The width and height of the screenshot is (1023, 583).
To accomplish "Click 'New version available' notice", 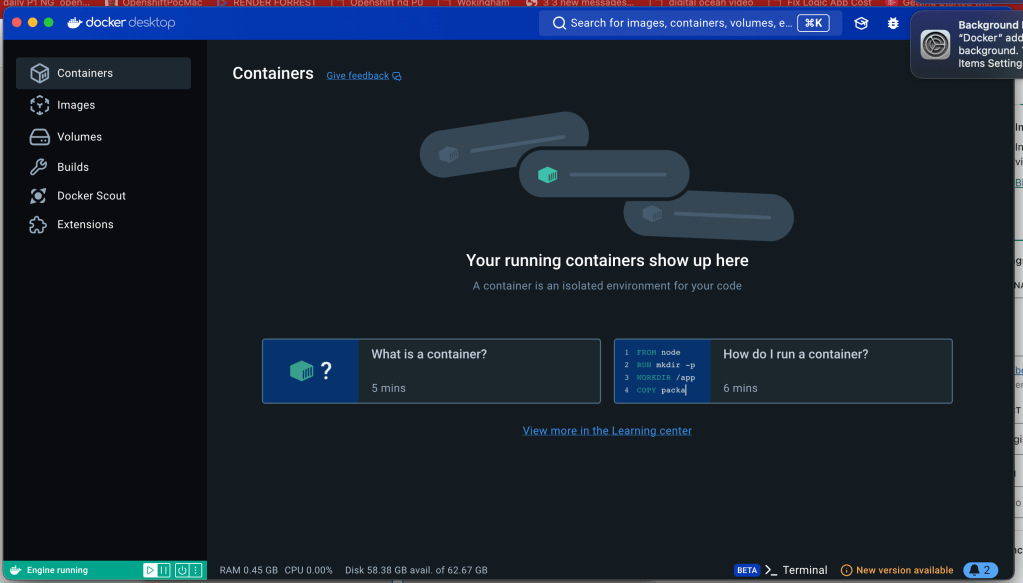I will coord(897,570).
